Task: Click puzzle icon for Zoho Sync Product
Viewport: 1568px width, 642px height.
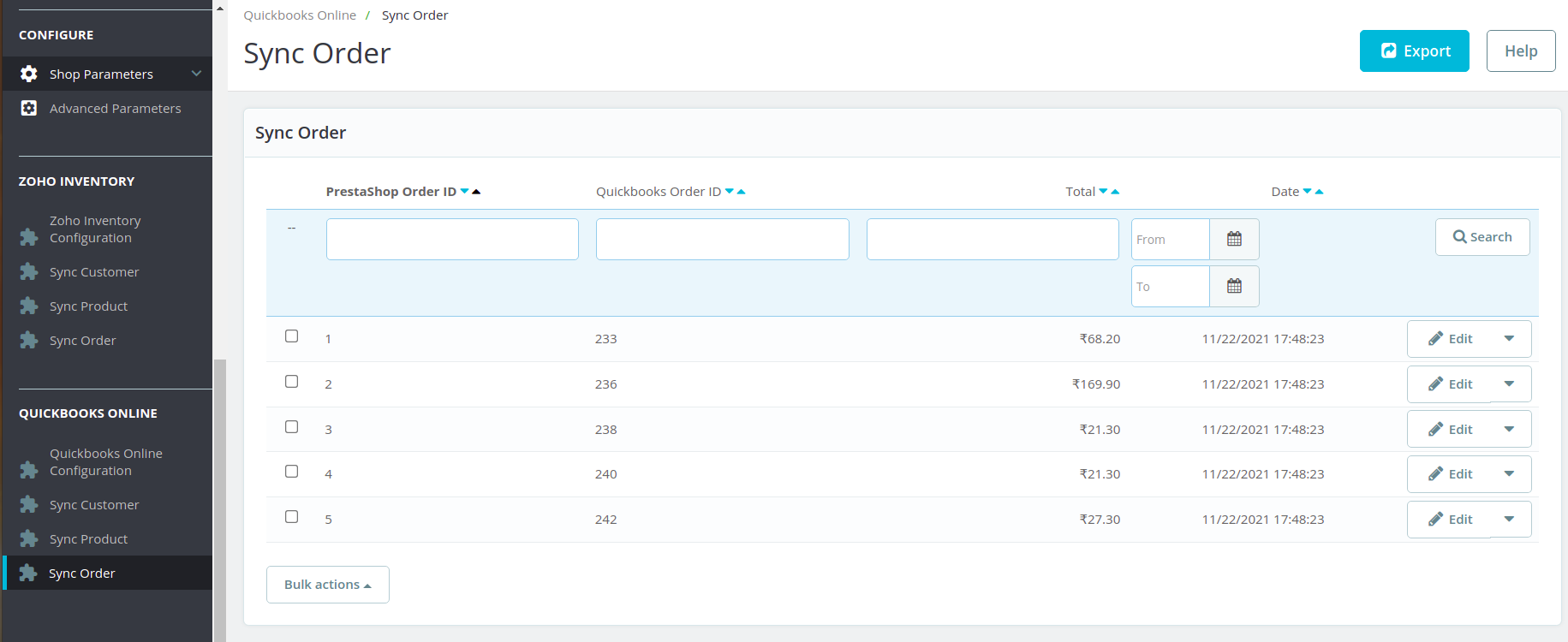Action: tap(28, 306)
